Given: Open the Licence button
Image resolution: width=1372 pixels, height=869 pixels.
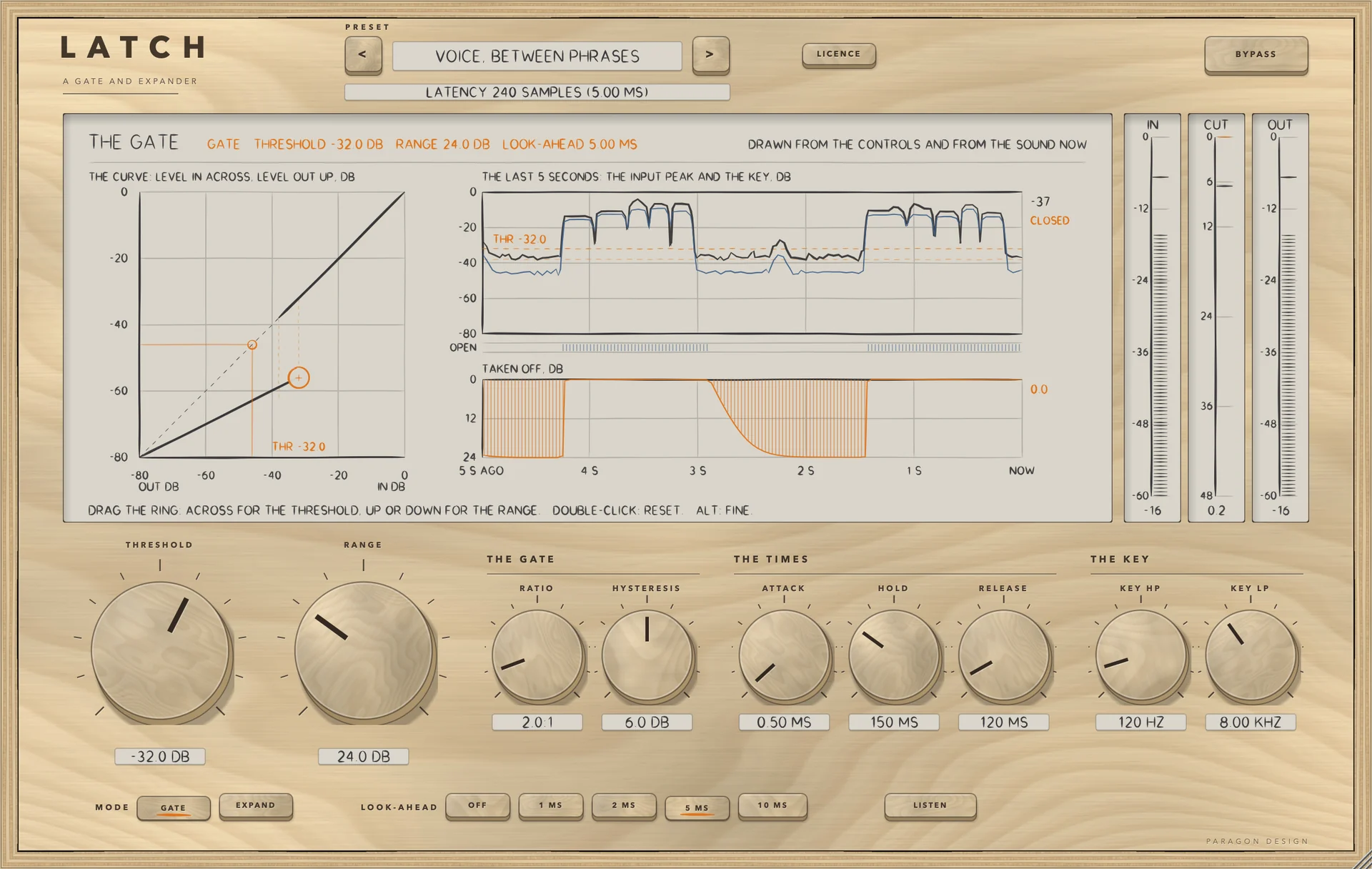Looking at the screenshot, I should click(839, 54).
